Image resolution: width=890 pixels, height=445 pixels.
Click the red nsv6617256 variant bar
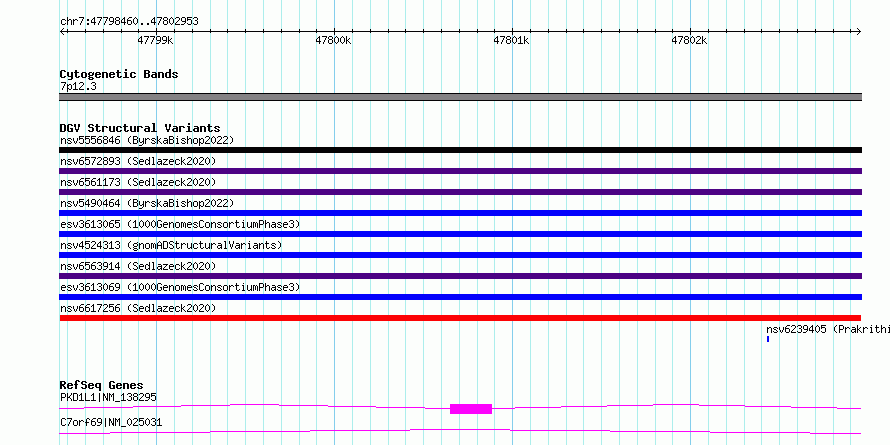460,318
